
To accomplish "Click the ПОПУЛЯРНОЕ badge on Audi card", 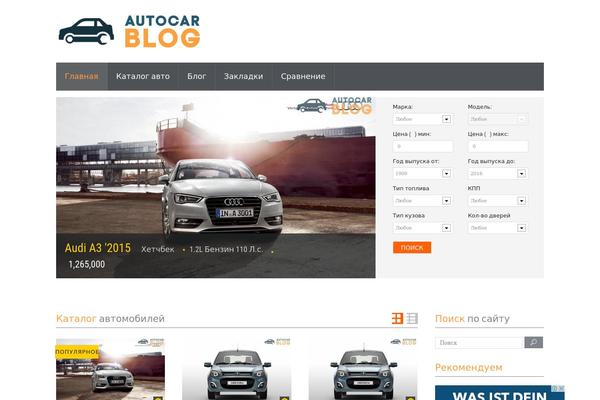I will tap(77, 352).
